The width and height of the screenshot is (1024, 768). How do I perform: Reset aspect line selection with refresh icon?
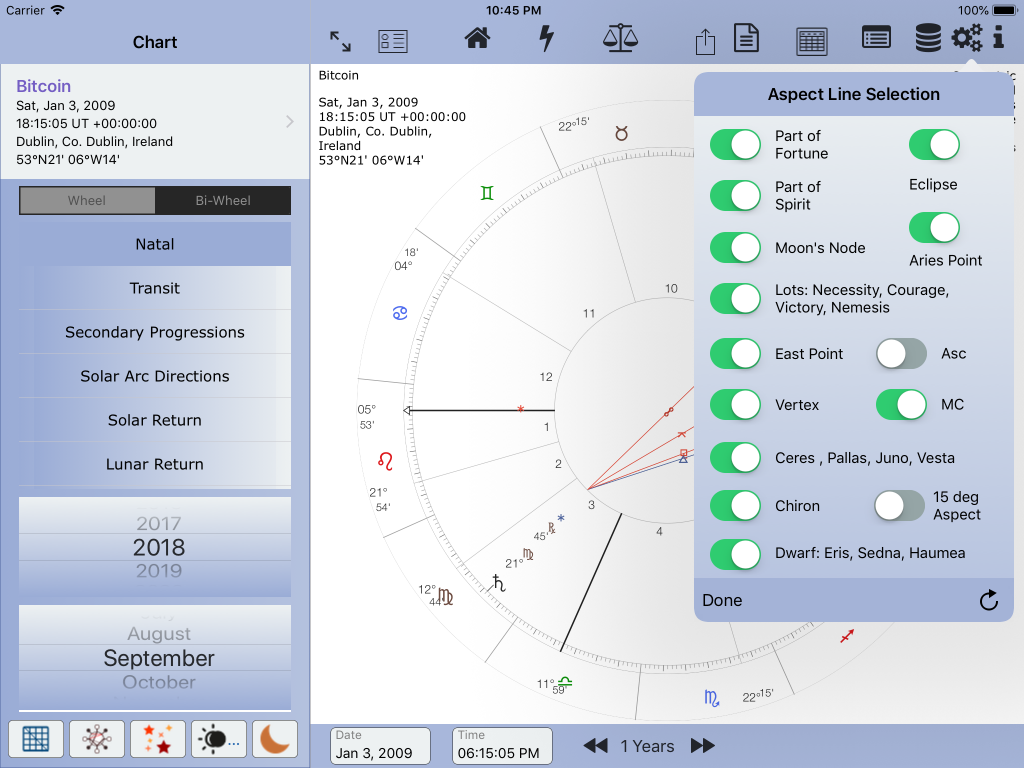989,600
